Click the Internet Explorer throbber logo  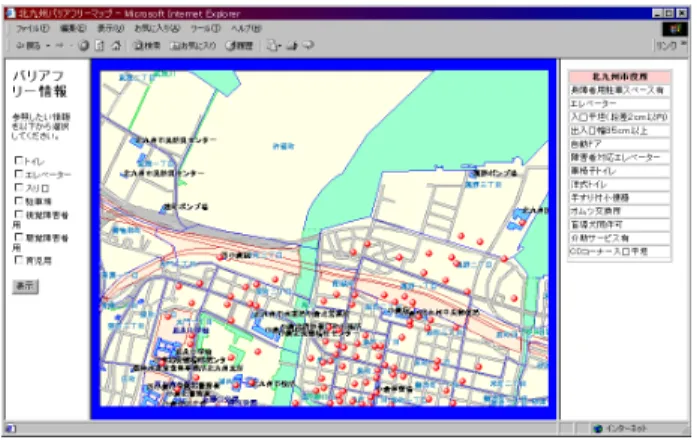pyautogui.click(x=674, y=29)
